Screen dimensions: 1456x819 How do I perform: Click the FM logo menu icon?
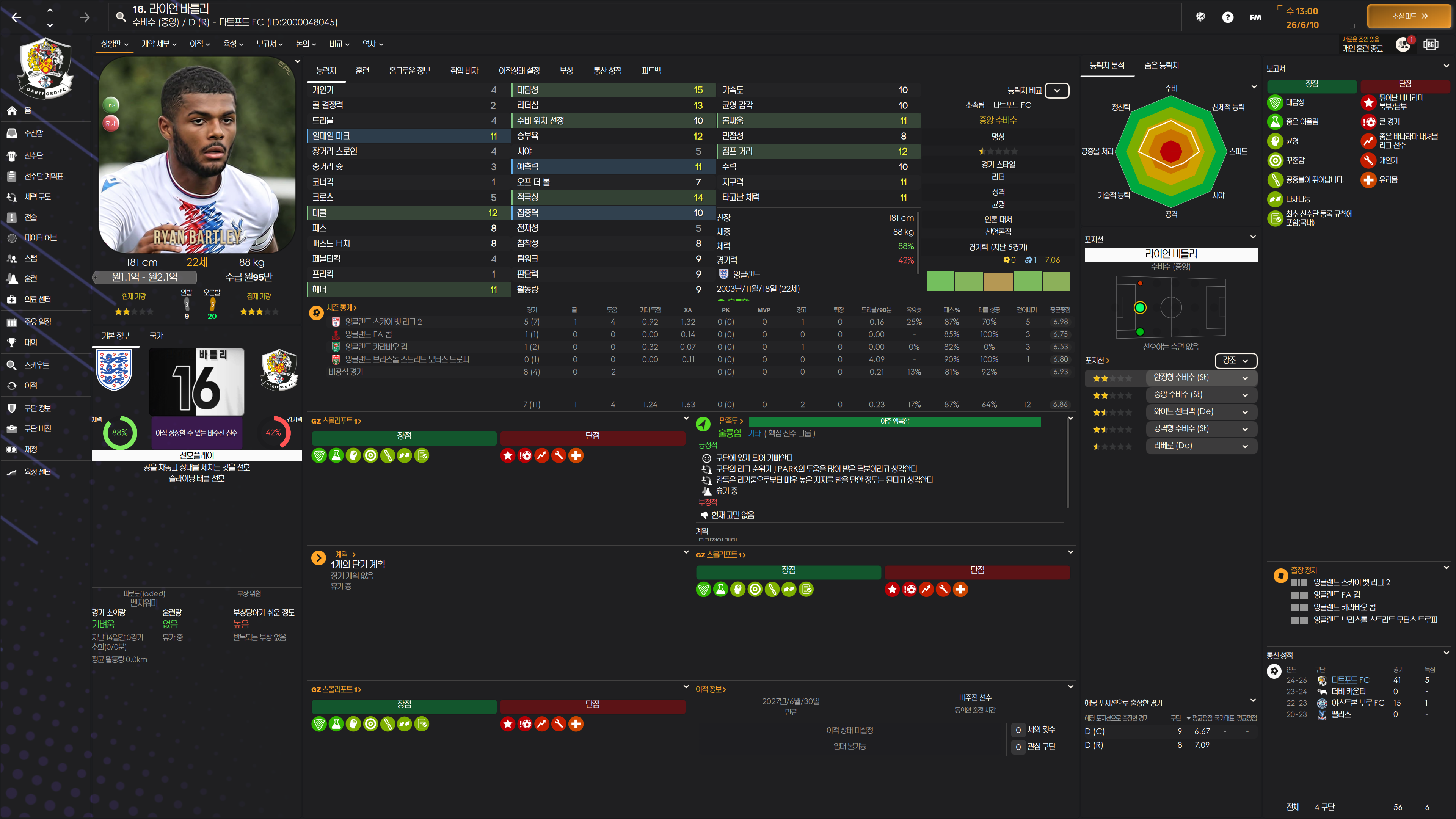[x=1255, y=17]
